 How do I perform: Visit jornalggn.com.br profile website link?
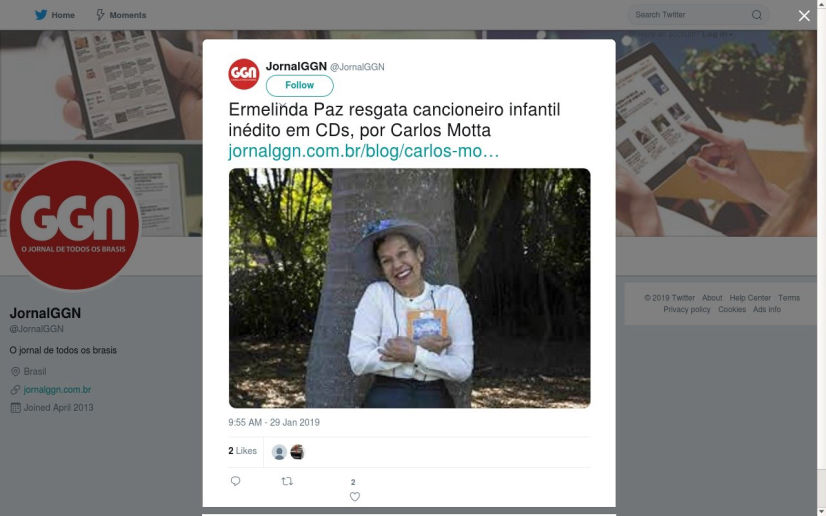point(57,390)
